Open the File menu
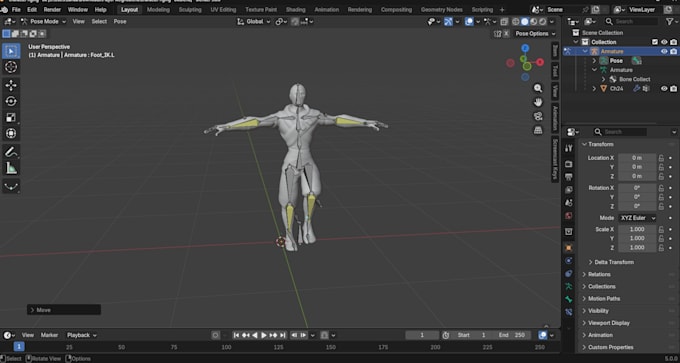Image resolution: width=680 pixels, height=363 pixels. tap(16, 10)
